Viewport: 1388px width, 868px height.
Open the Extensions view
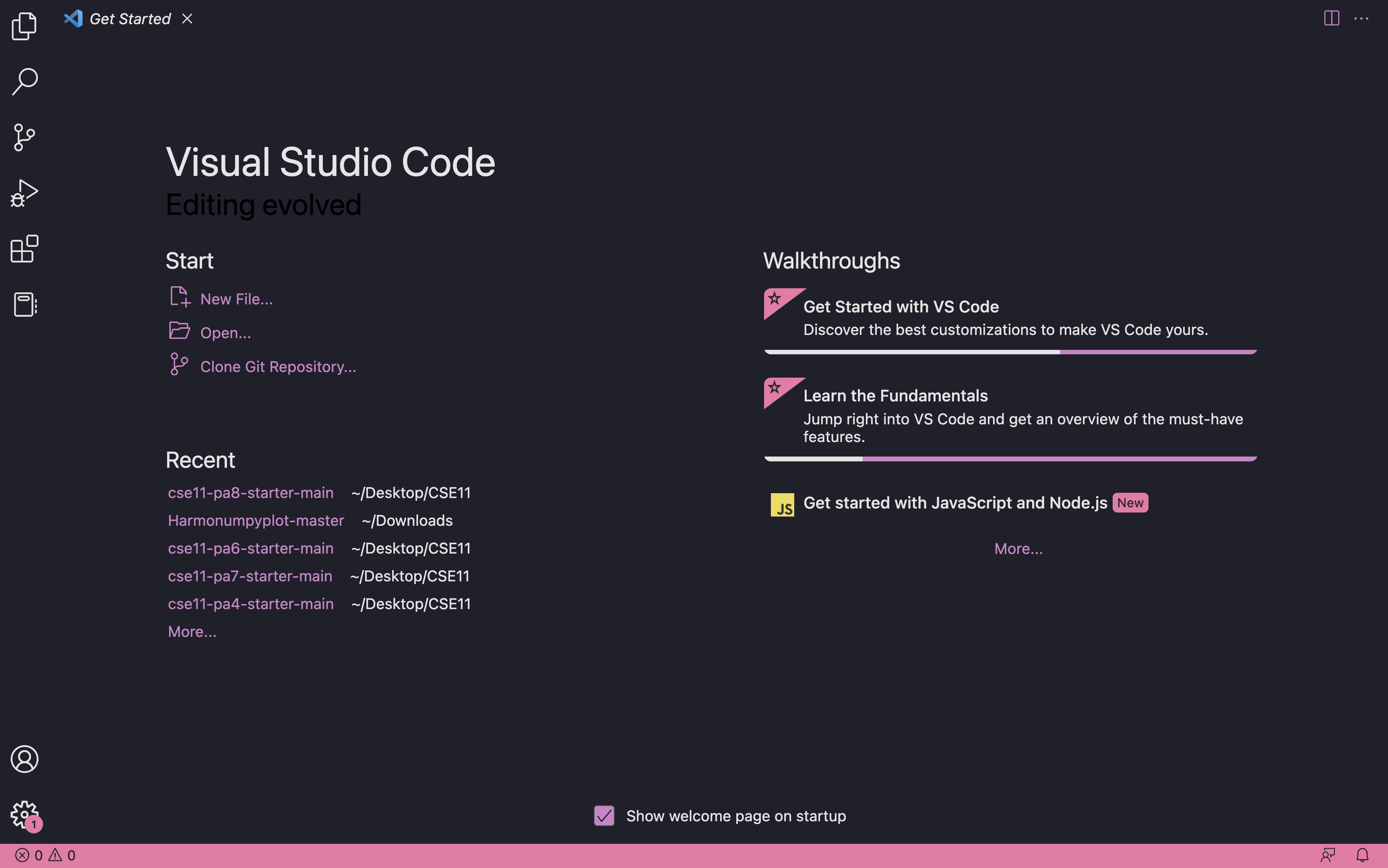24,248
